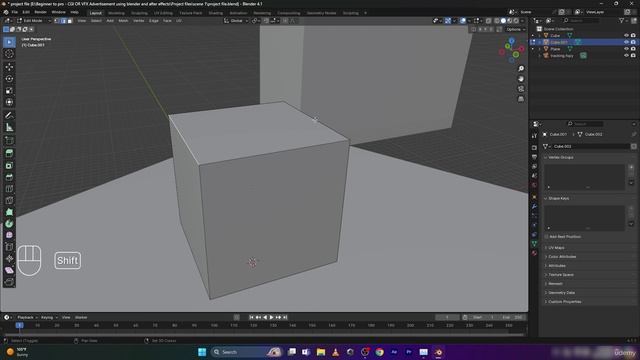Screen dimensions: 640x360
Task: Disable Cube in renders via camera icon
Action: point(633,36)
